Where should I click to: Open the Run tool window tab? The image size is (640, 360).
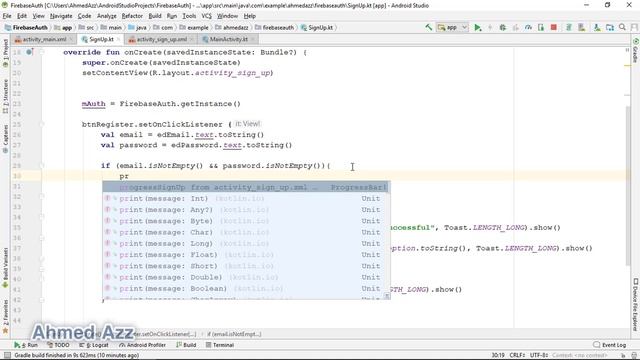pos(26,345)
